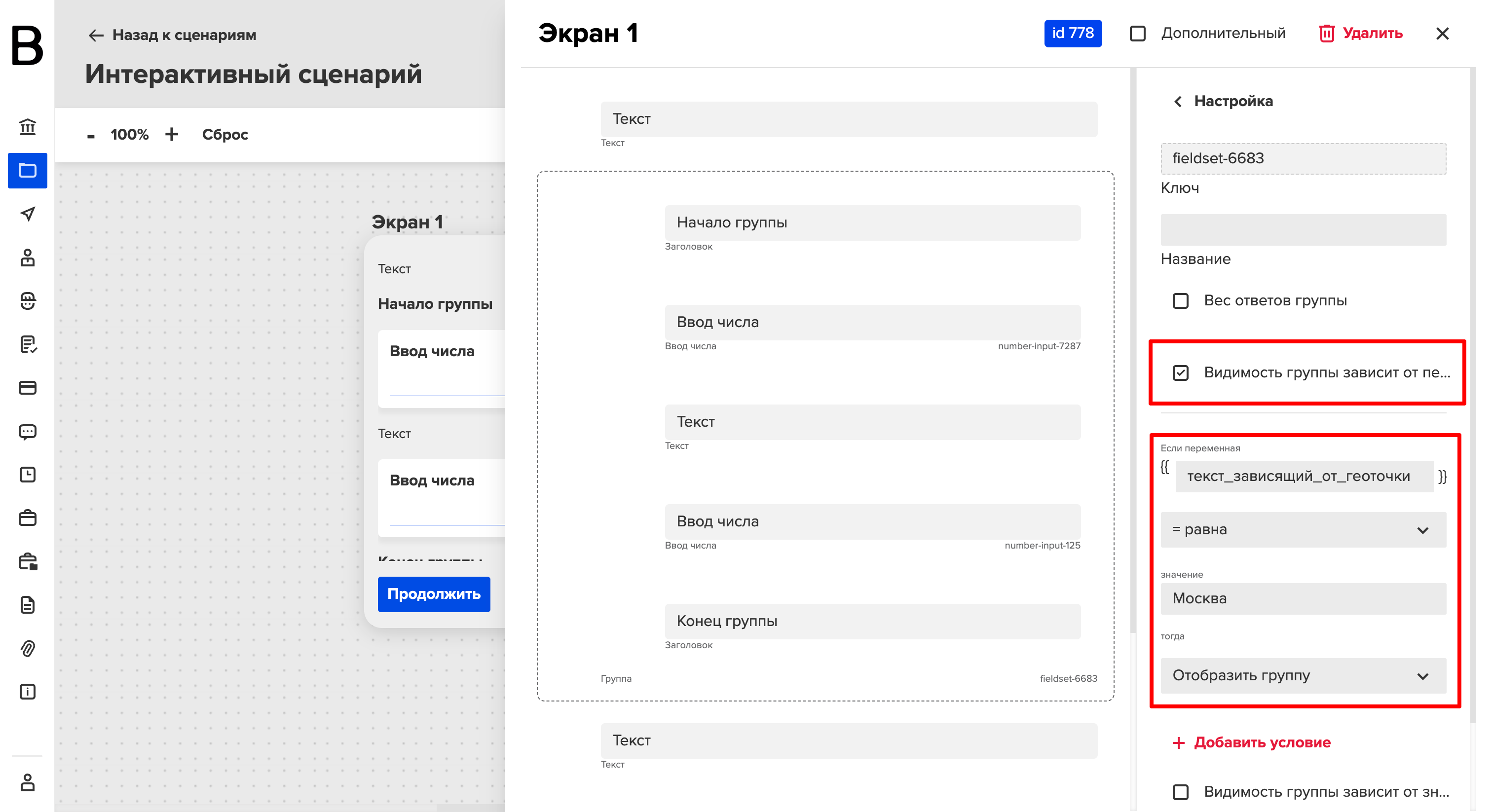Open the bank building sidebar icon

click(27, 127)
